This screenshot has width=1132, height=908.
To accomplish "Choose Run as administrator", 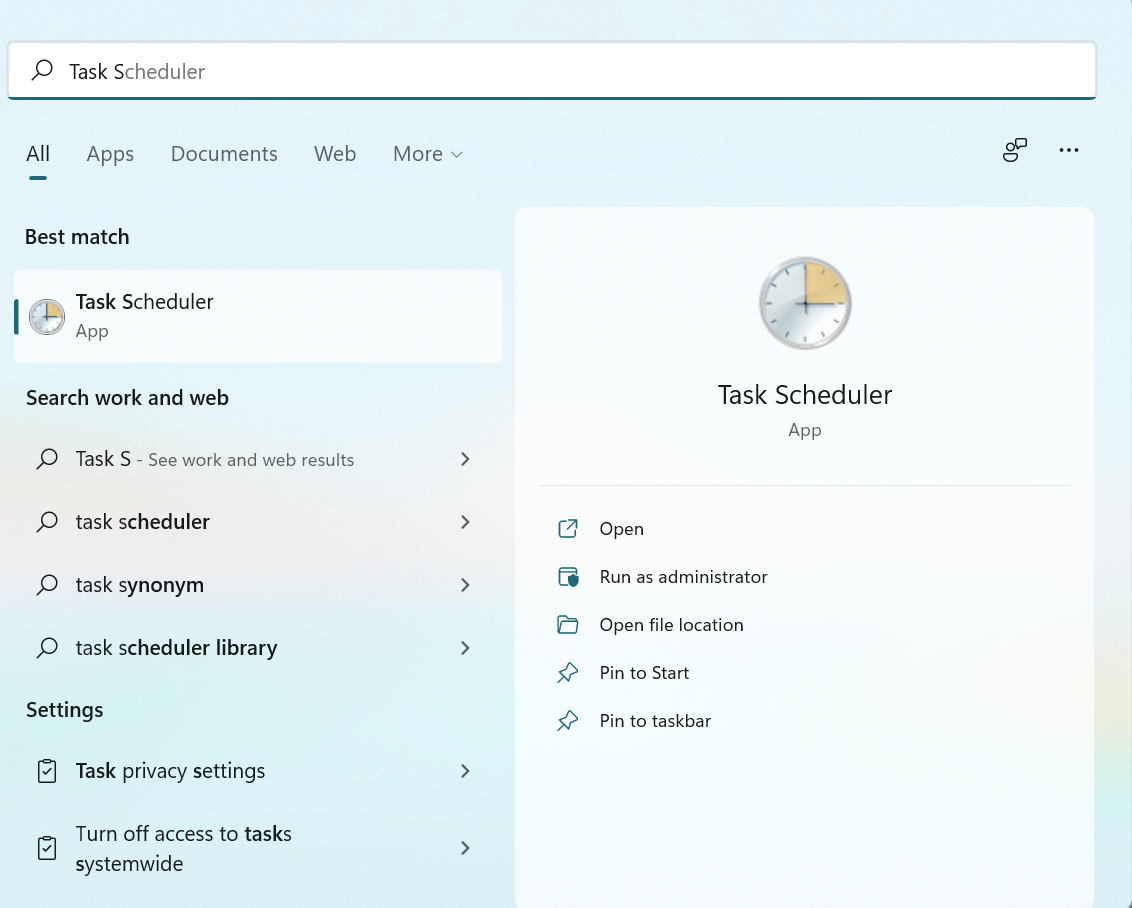I will [683, 577].
